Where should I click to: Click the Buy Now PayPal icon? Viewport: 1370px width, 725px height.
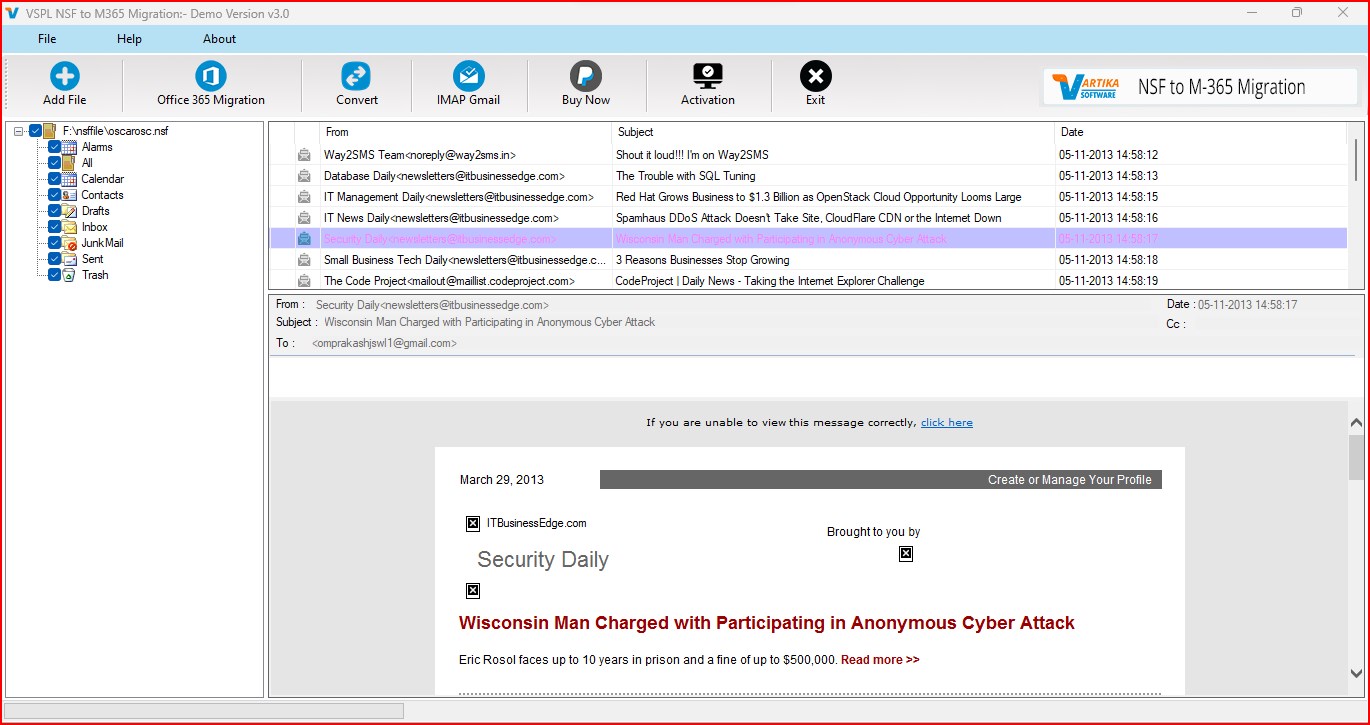click(x=586, y=76)
